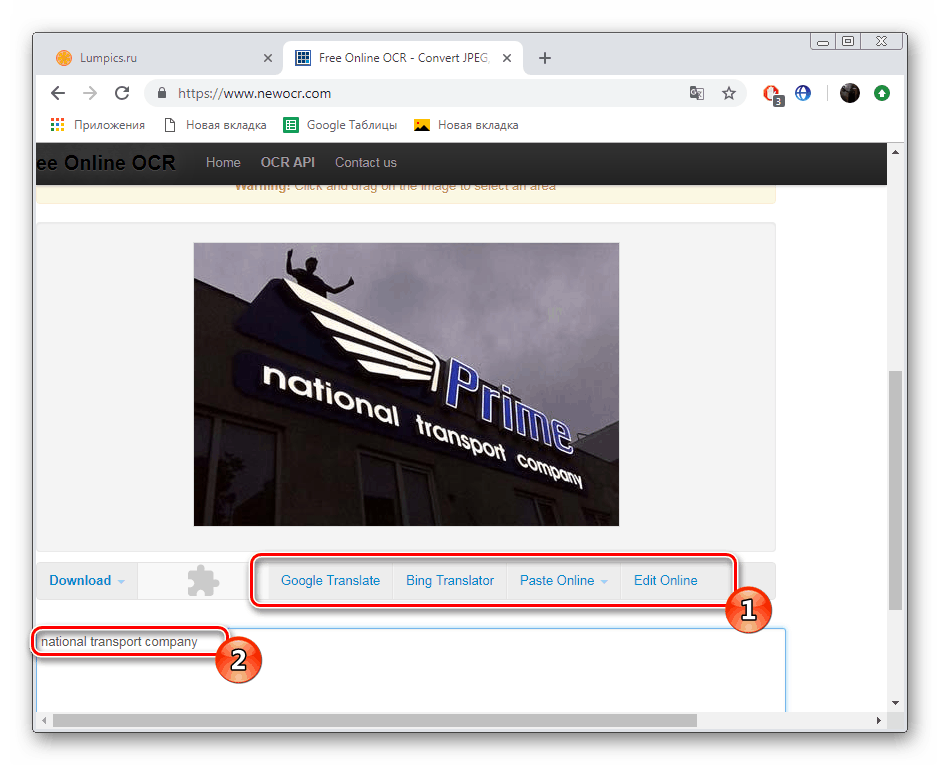Screen dimensions: 940x765
Task: Close the Free Online OCR tab
Action: click(507, 58)
